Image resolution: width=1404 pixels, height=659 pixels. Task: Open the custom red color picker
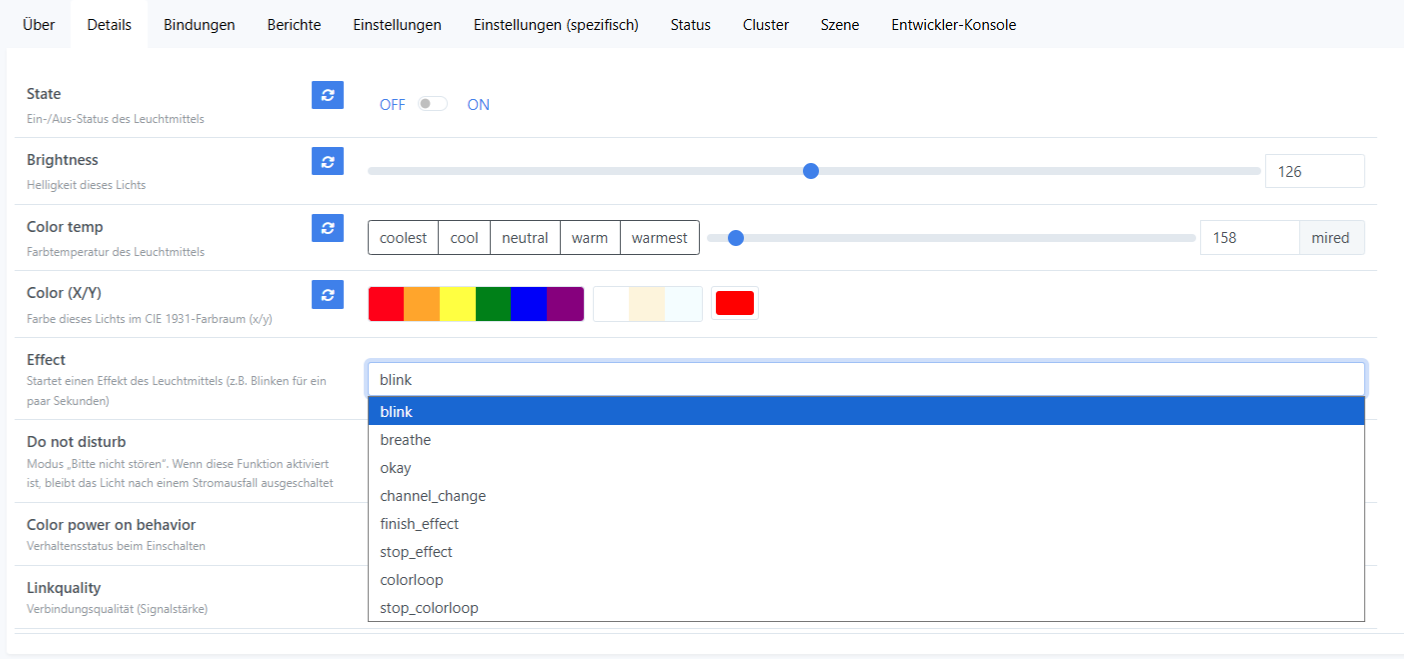click(734, 304)
